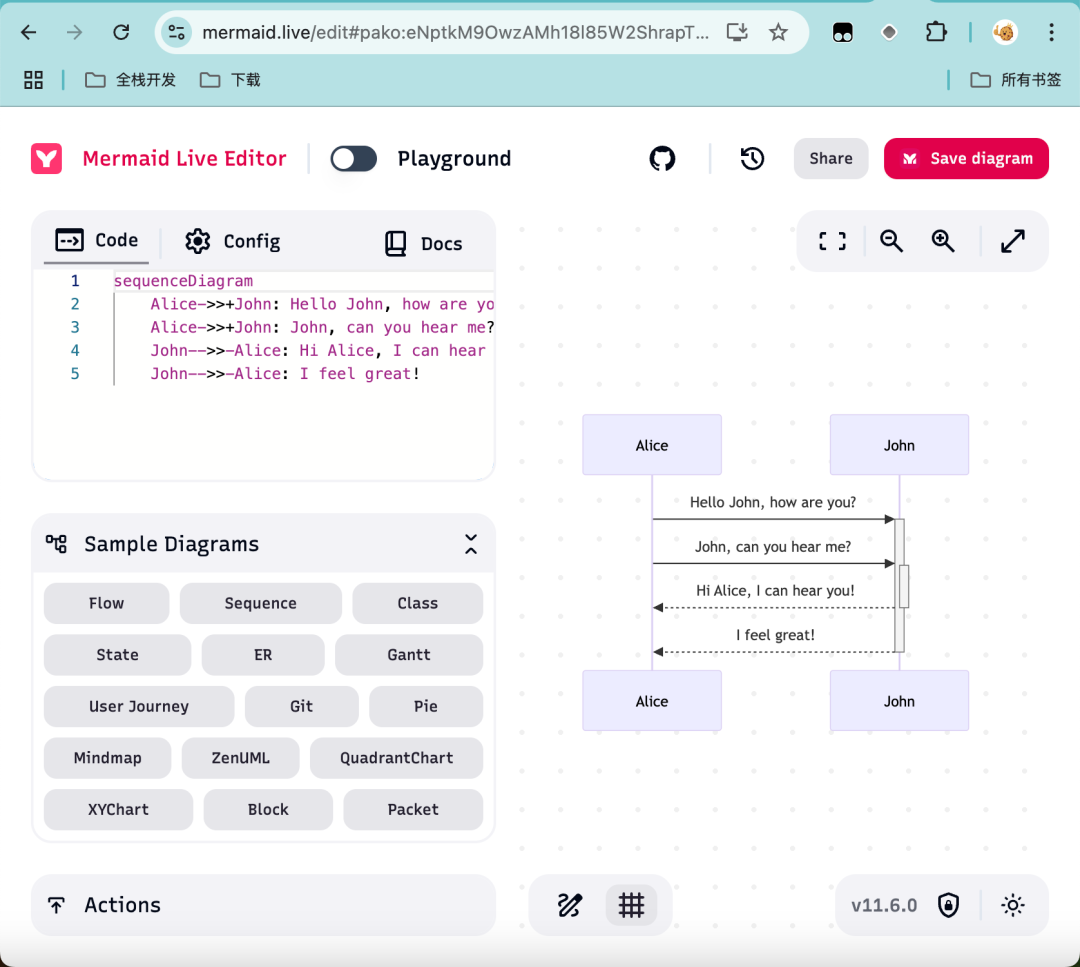1080x967 pixels.
Task: Expand the Actions panel
Action: click(x=263, y=905)
